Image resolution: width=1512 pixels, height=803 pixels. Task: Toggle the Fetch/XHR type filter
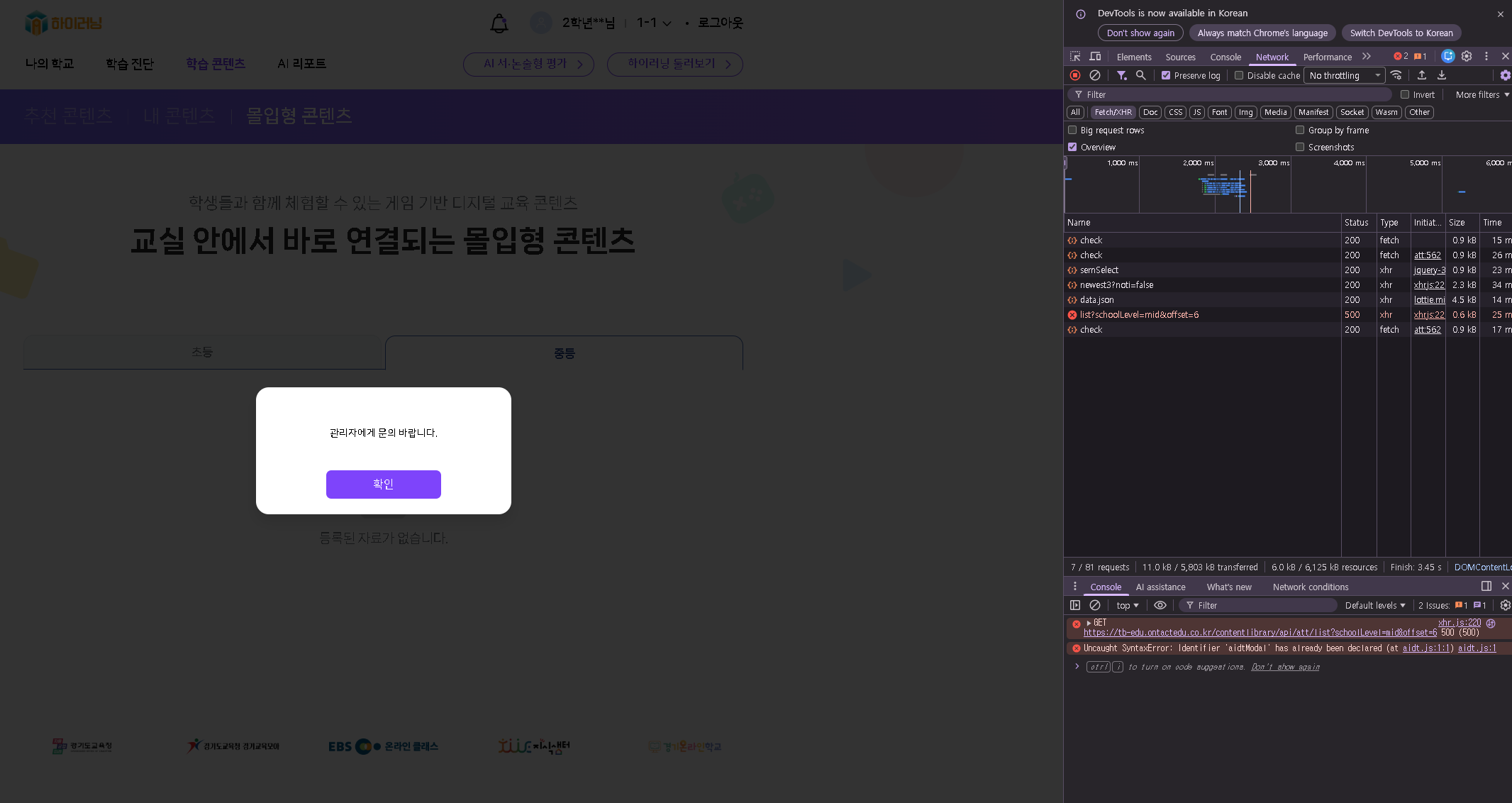pos(1113,112)
